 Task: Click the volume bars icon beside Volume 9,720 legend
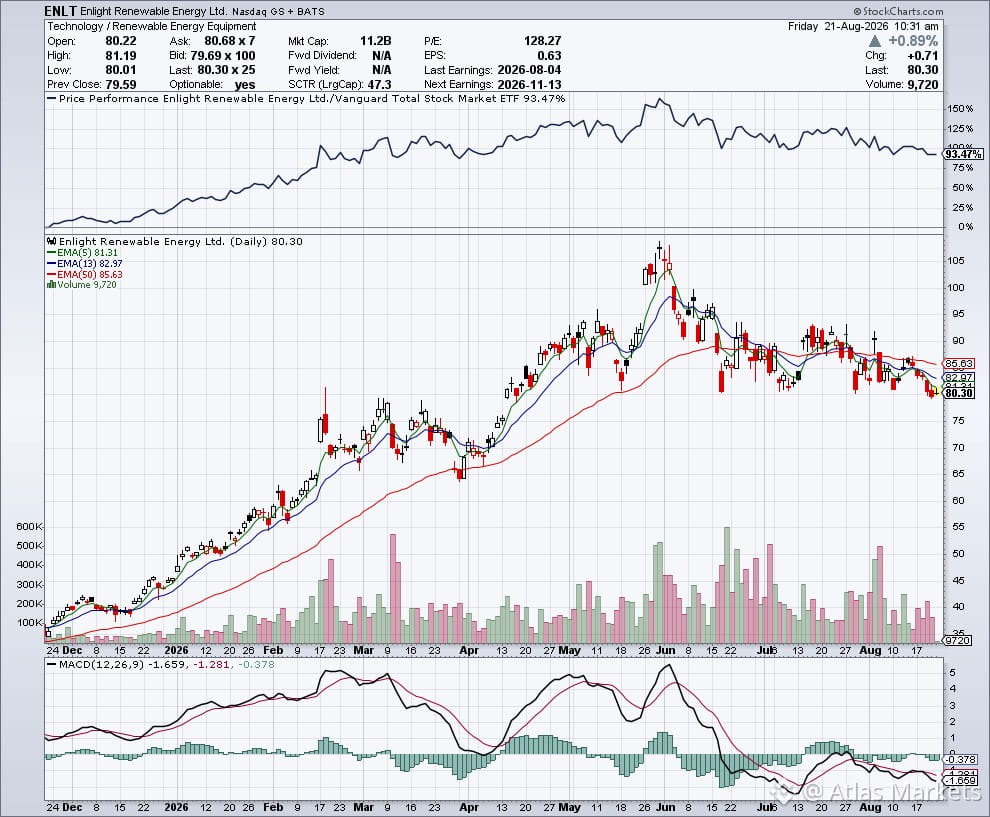[x=52, y=285]
